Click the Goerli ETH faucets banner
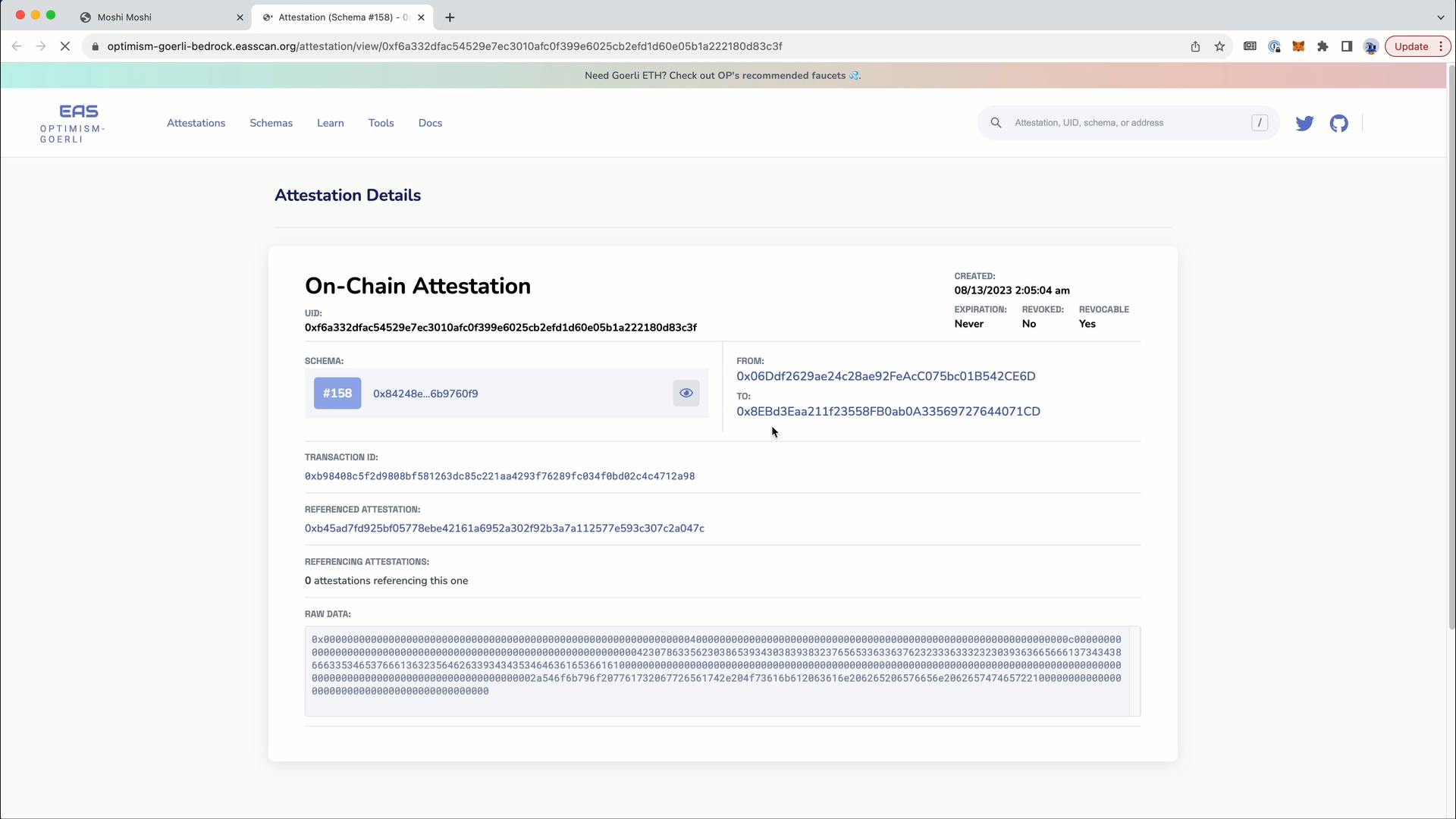 click(x=723, y=75)
